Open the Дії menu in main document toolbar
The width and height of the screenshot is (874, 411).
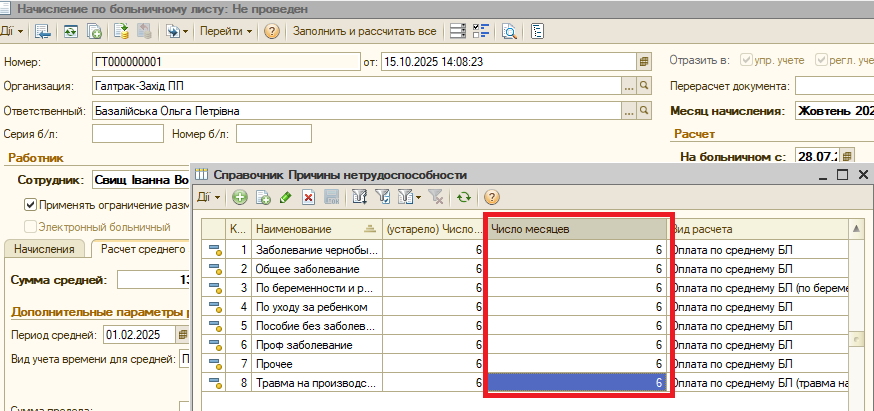click(11, 31)
